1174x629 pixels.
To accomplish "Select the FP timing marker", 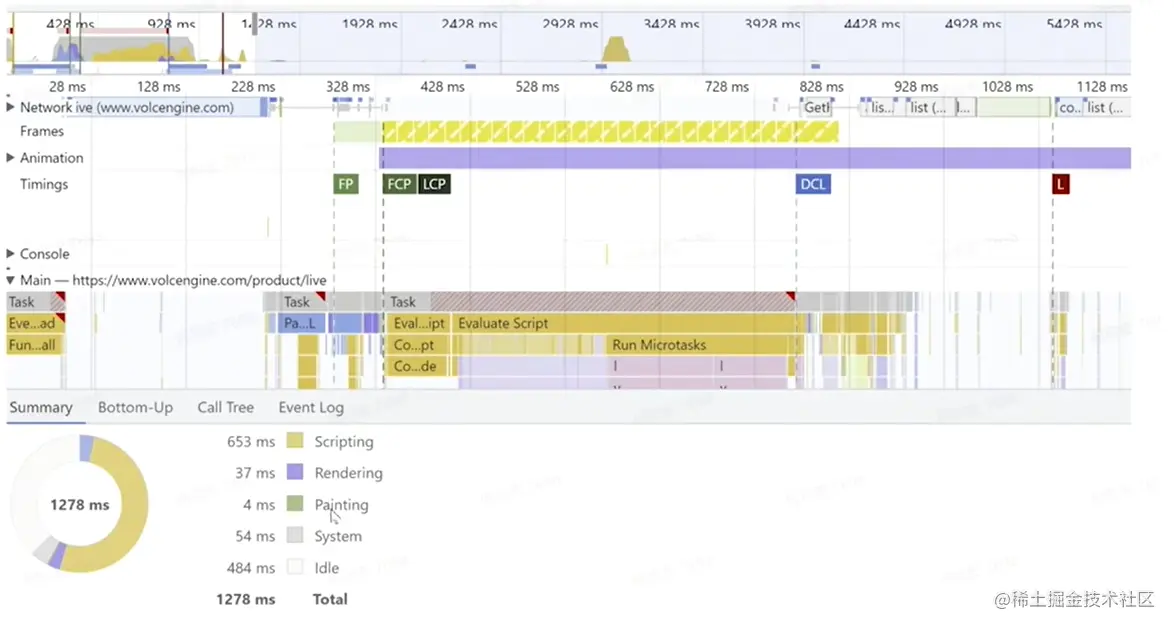I will coord(346,184).
